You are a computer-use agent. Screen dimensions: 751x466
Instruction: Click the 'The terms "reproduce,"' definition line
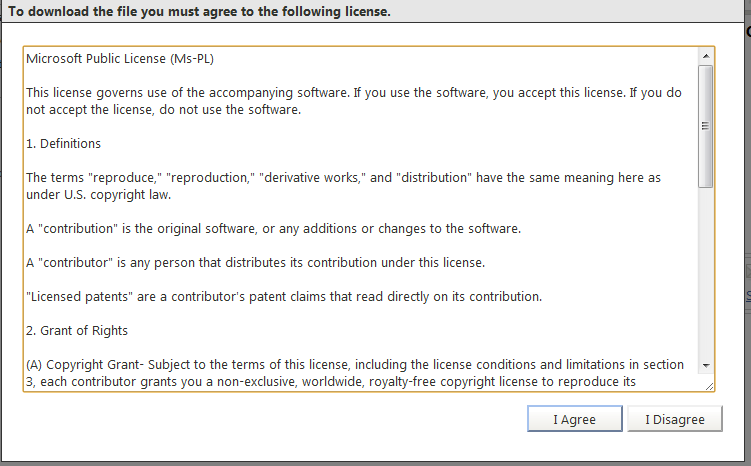point(343,178)
